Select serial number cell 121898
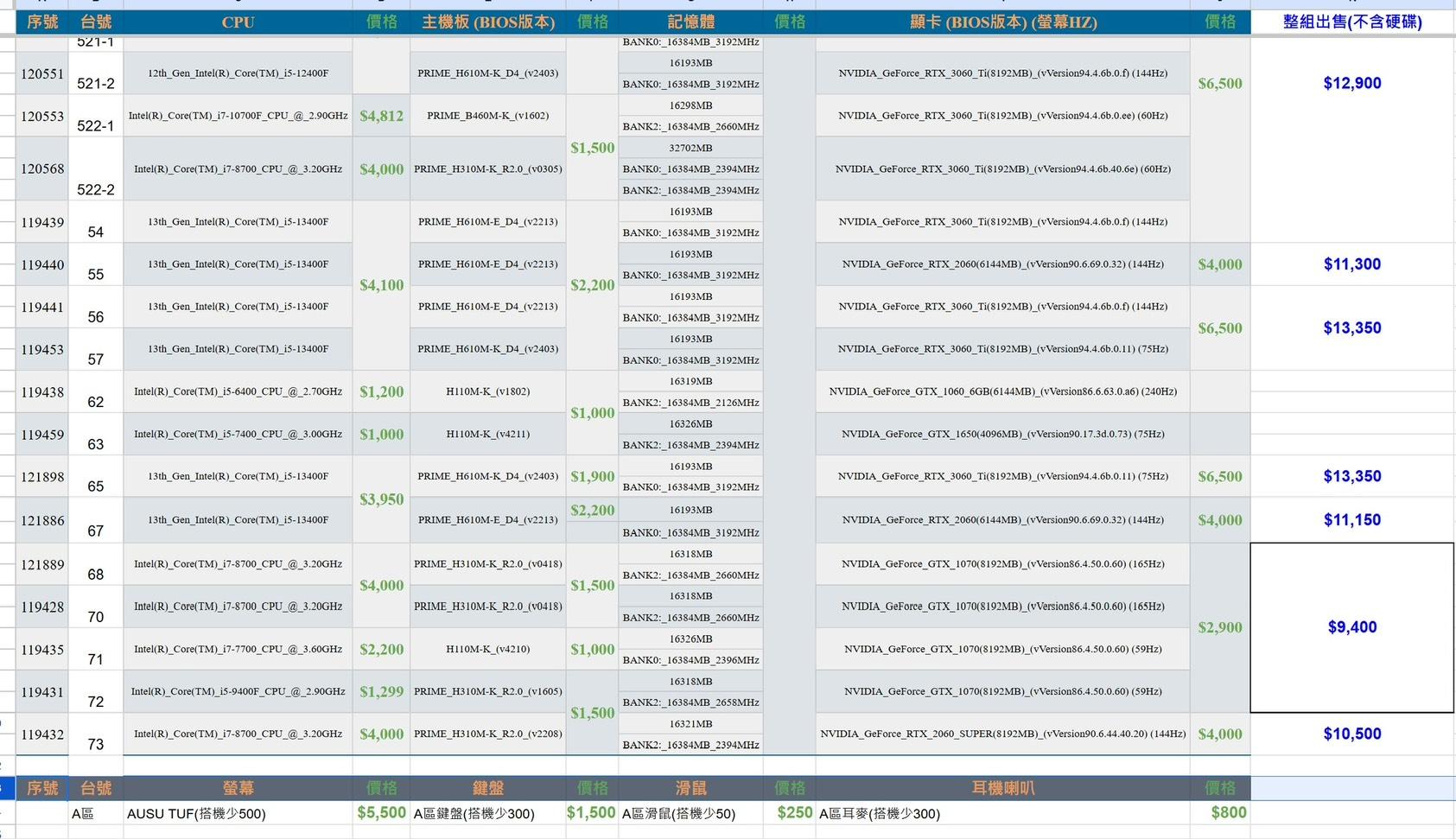 [x=42, y=476]
